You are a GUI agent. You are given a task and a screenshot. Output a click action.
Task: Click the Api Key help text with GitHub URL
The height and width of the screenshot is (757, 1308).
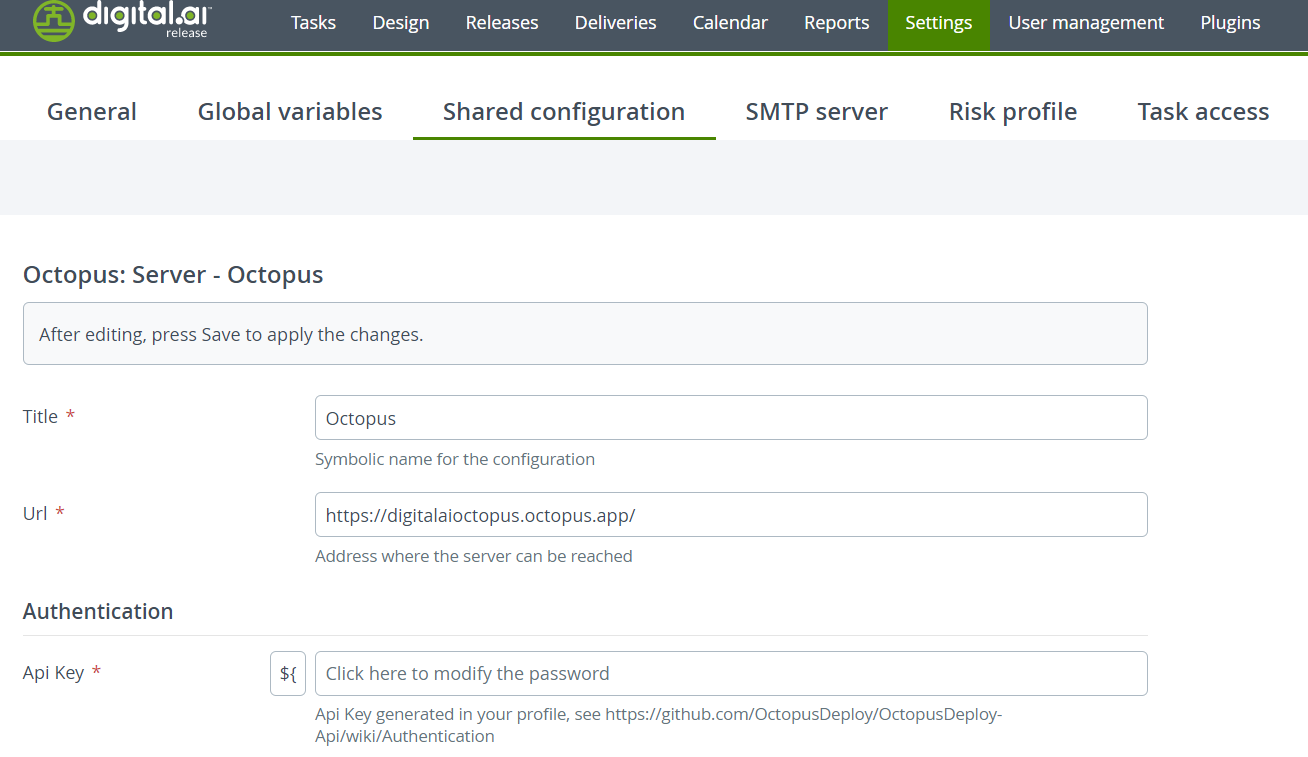click(x=658, y=726)
